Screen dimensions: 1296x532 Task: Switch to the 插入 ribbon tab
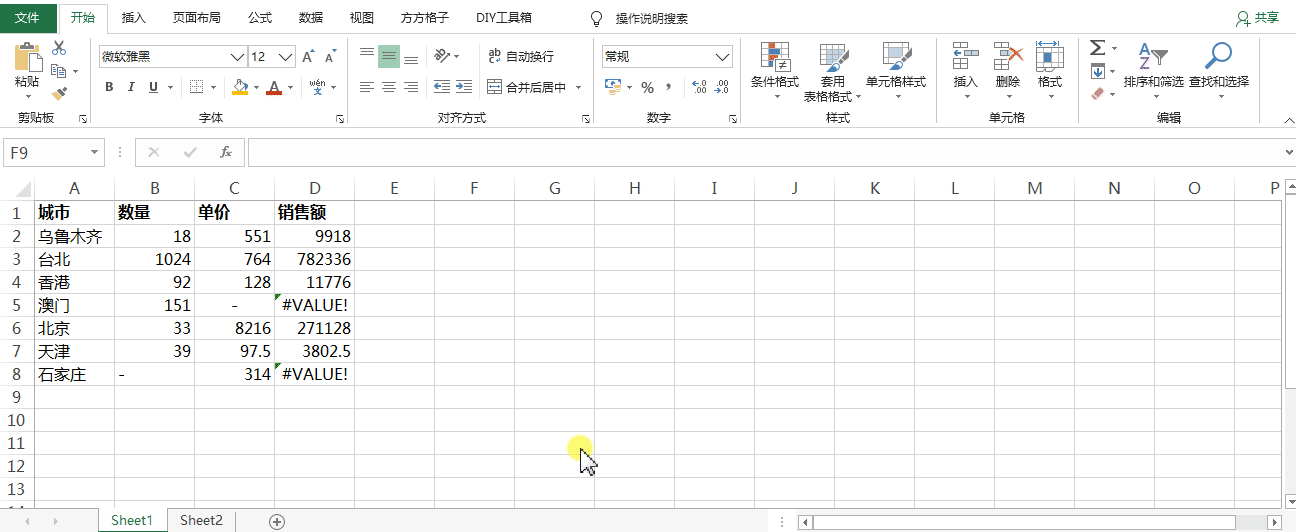pos(133,18)
